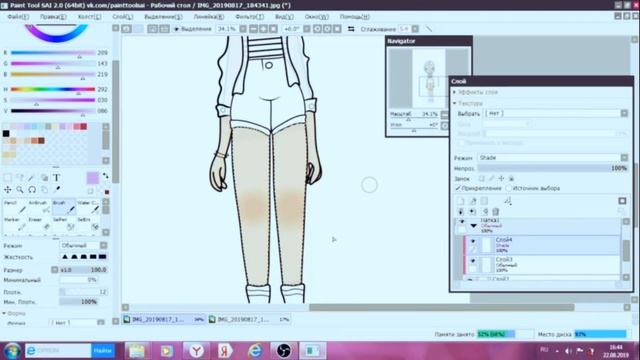Click the Найти search button in taskbar
640x360 pixels.
pos(102,350)
